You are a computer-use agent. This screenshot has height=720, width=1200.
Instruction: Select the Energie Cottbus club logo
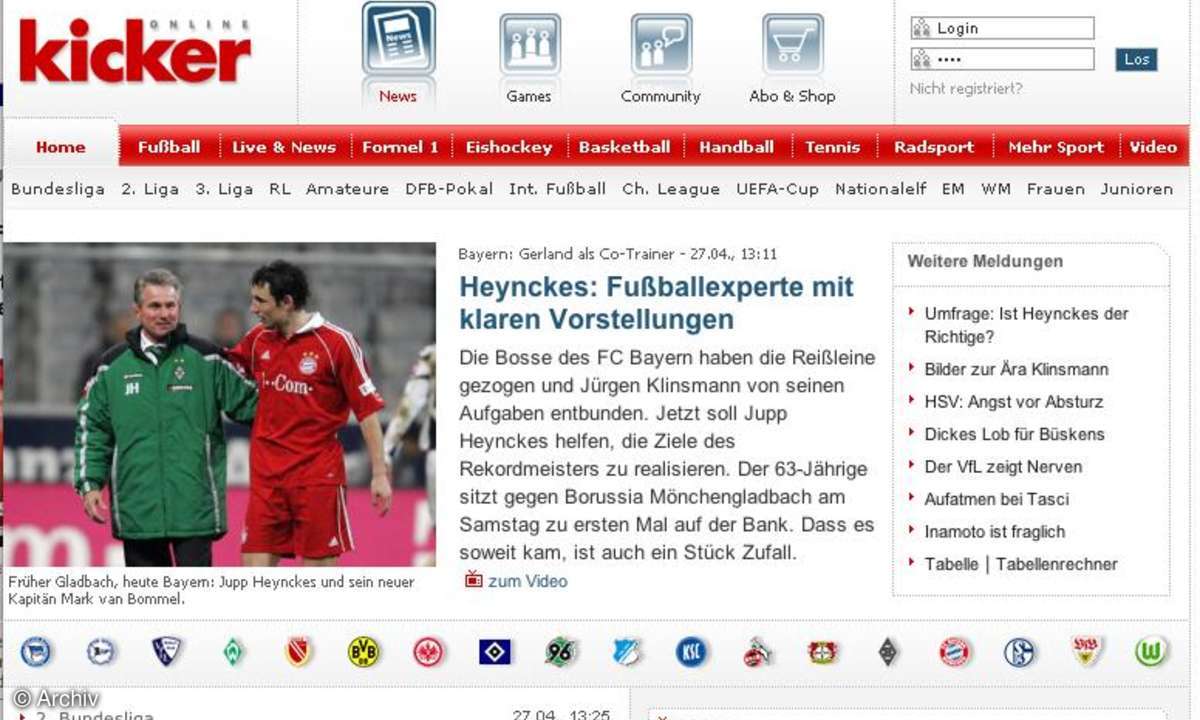click(298, 652)
